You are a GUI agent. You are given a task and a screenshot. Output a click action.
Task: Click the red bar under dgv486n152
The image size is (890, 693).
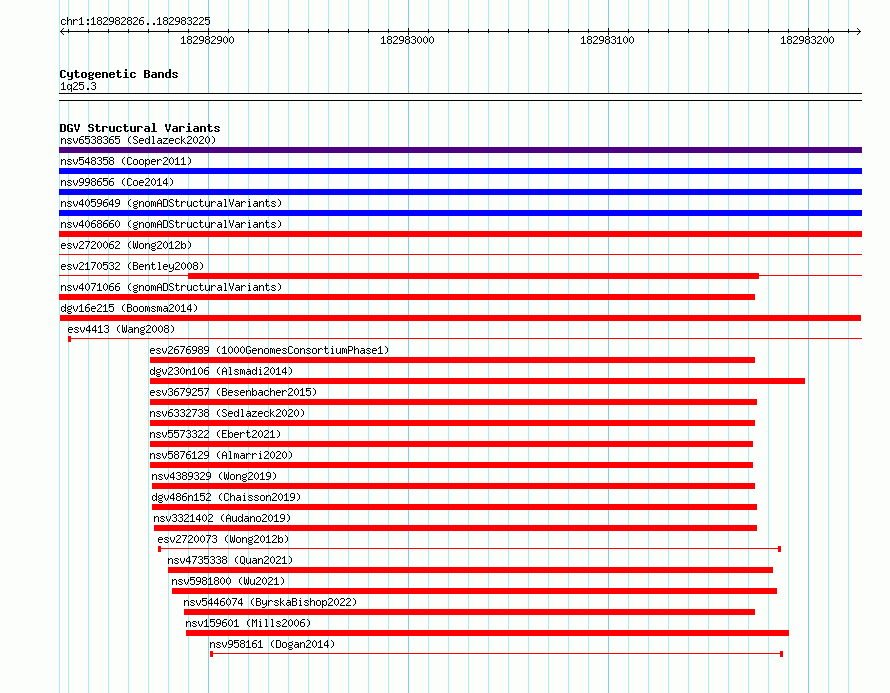click(454, 507)
